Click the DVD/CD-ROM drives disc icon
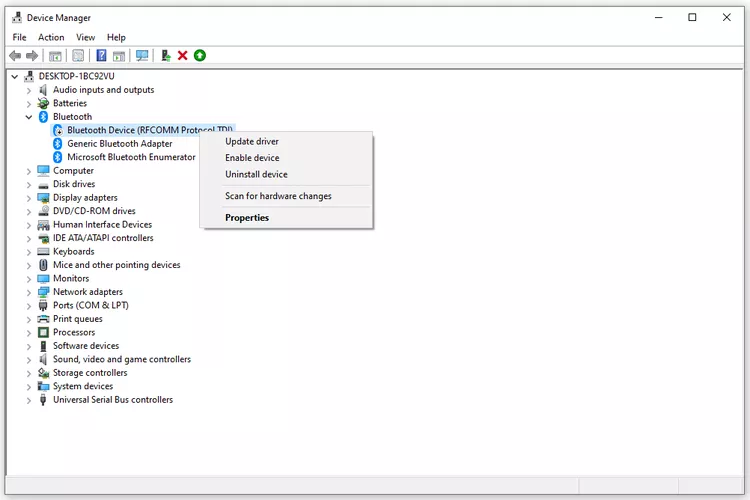 pyautogui.click(x=43, y=211)
